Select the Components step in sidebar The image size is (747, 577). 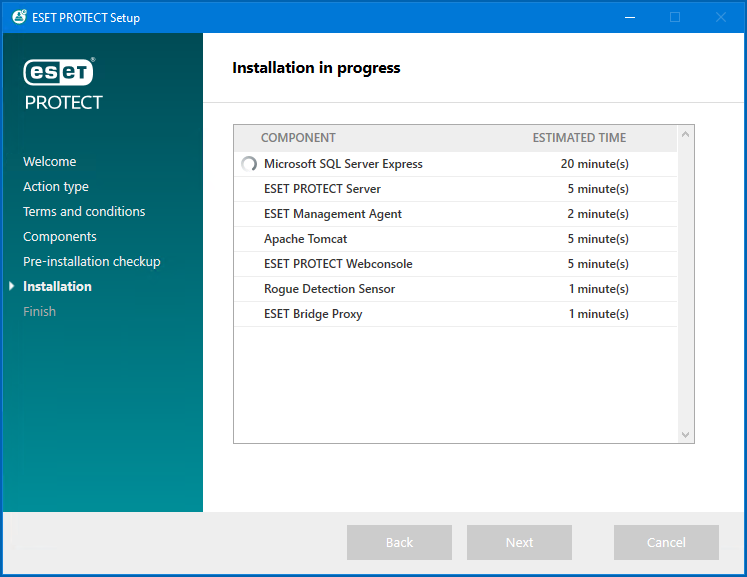60,237
